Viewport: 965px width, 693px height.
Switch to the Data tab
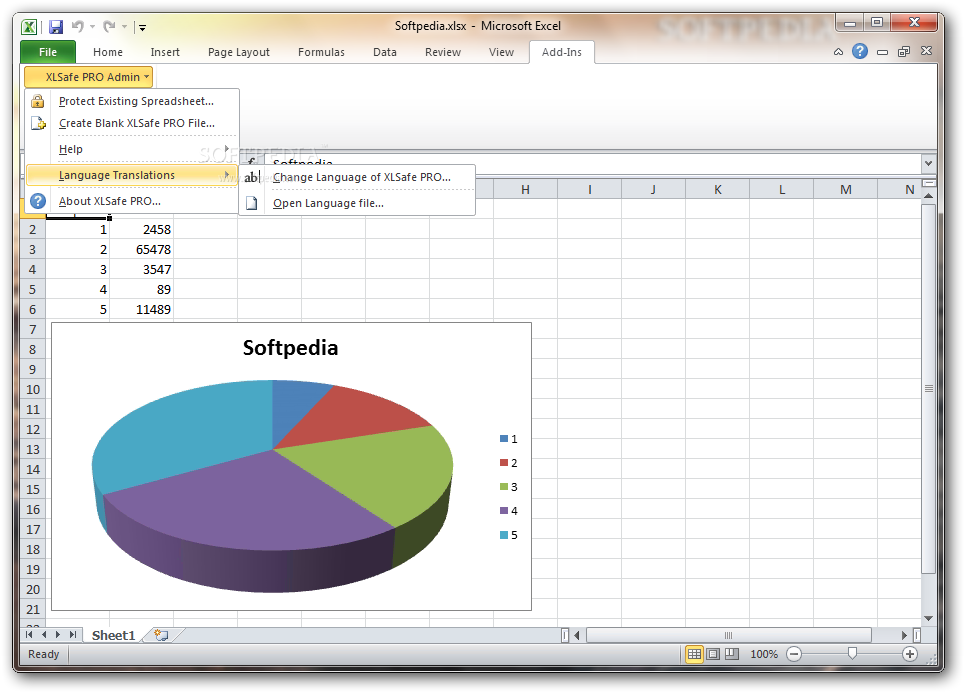(x=385, y=52)
